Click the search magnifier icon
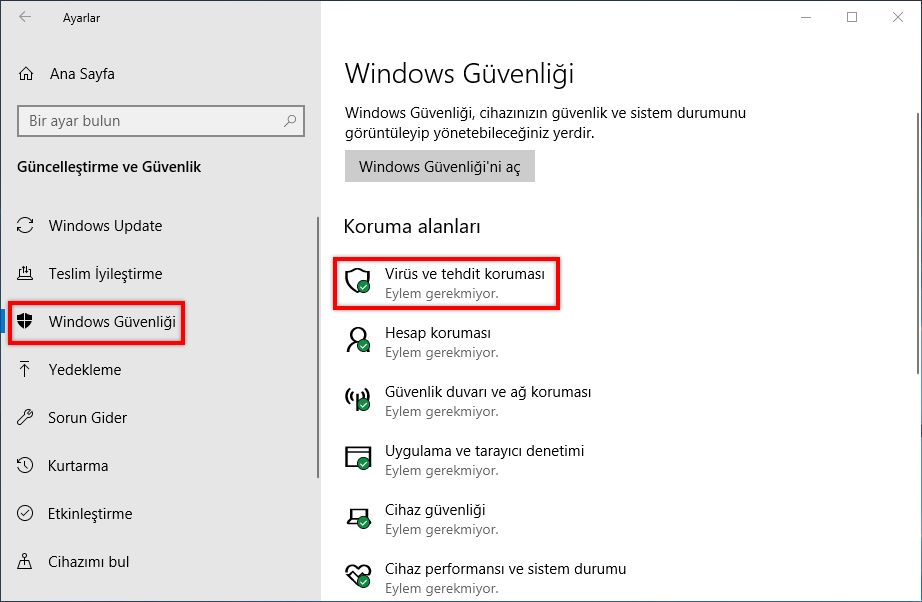Viewport: 922px width, 602px height. 290,121
